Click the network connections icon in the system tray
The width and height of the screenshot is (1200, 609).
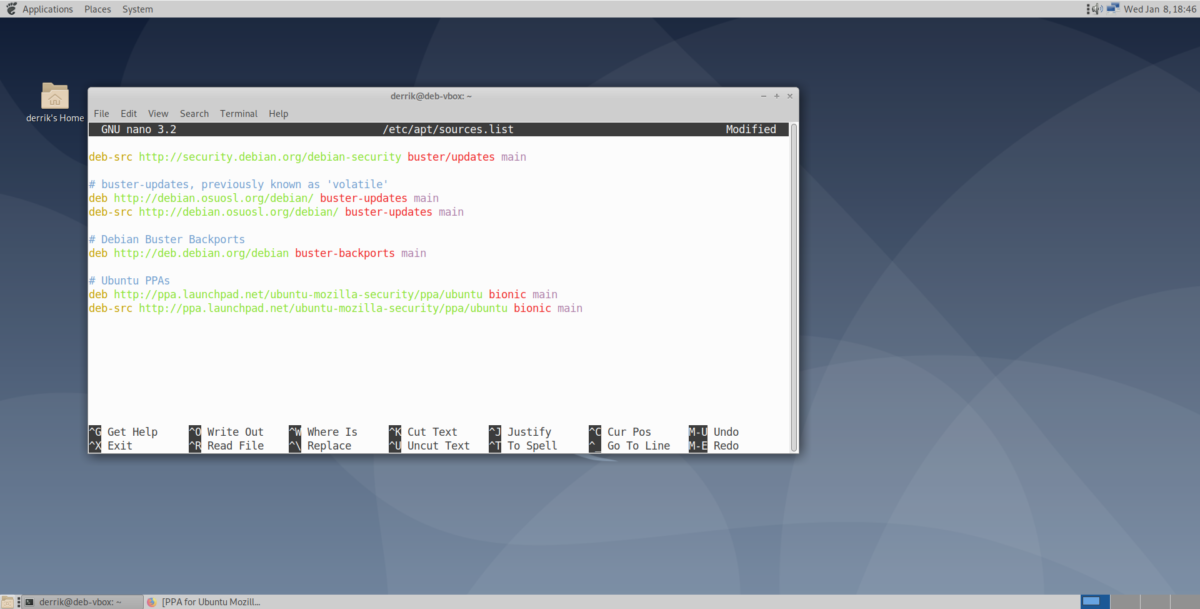click(x=1114, y=8)
